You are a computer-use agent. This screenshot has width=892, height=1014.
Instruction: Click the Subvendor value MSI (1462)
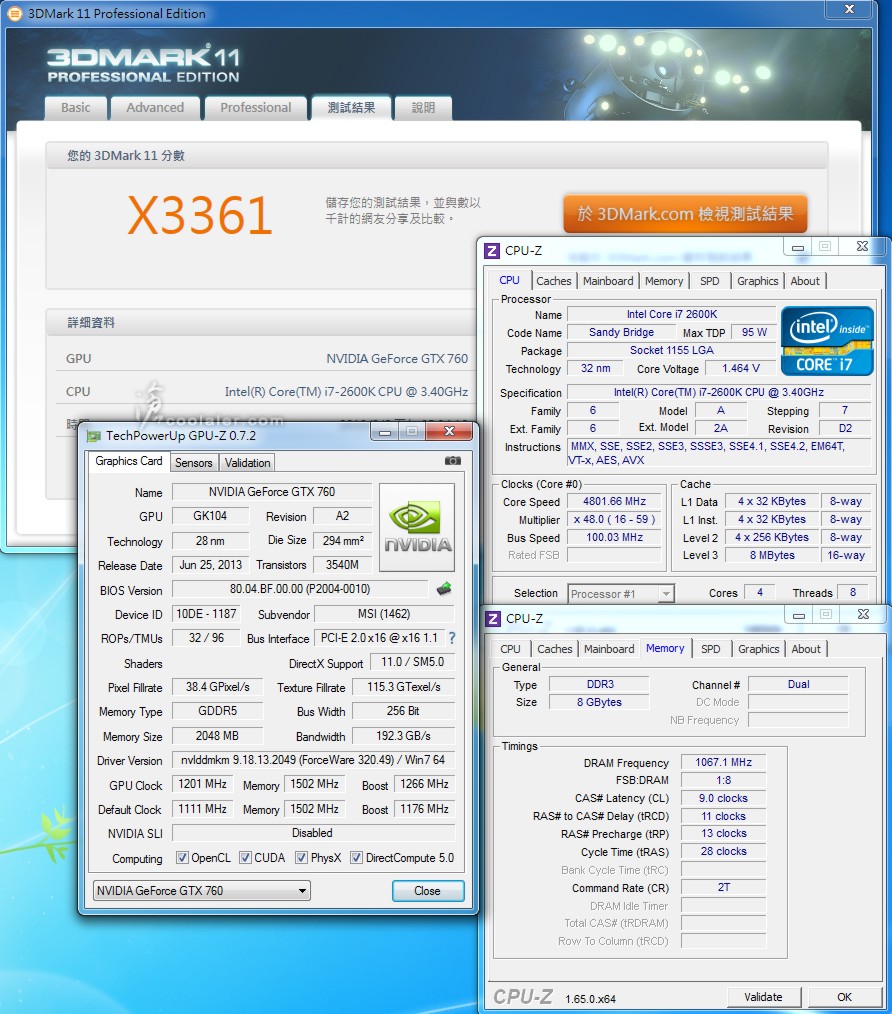(384, 614)
